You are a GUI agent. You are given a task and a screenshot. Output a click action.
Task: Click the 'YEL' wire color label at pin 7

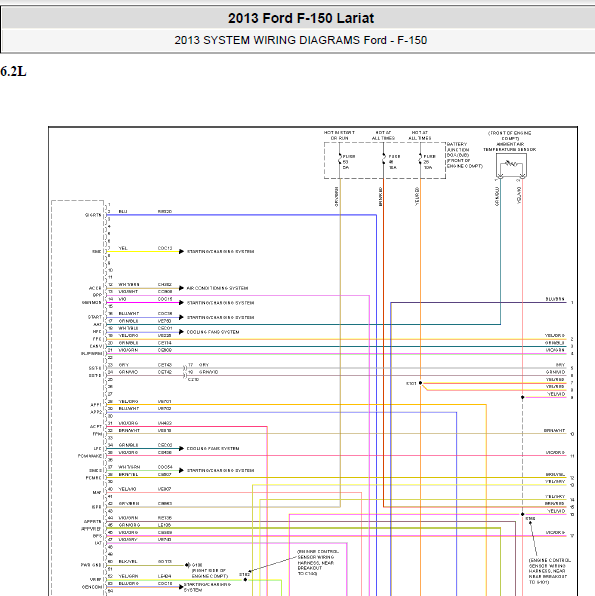(x=123, y=248)
